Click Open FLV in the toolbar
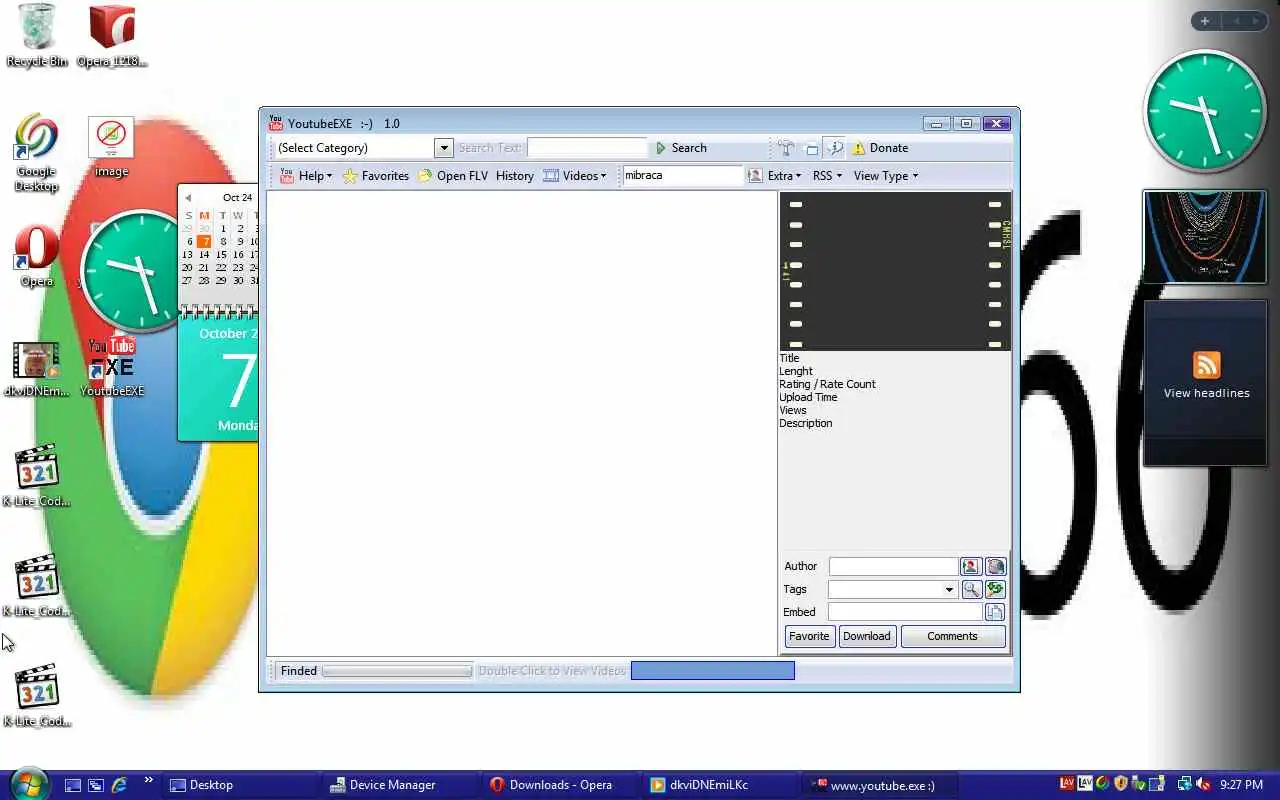This screenshot has height=800, width=1280. [453, 176]
